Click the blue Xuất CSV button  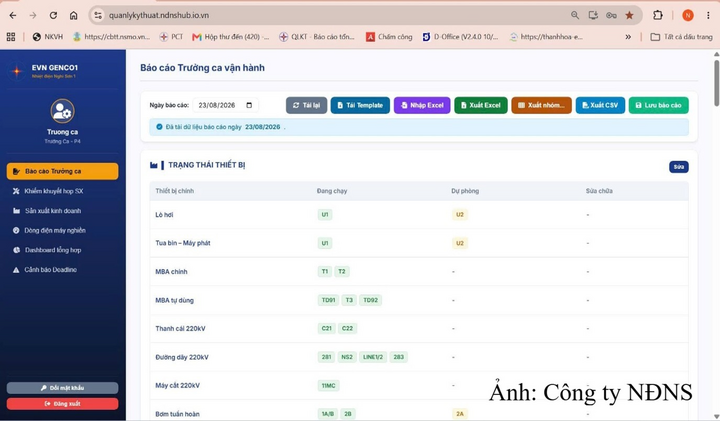tap(600, 105)
